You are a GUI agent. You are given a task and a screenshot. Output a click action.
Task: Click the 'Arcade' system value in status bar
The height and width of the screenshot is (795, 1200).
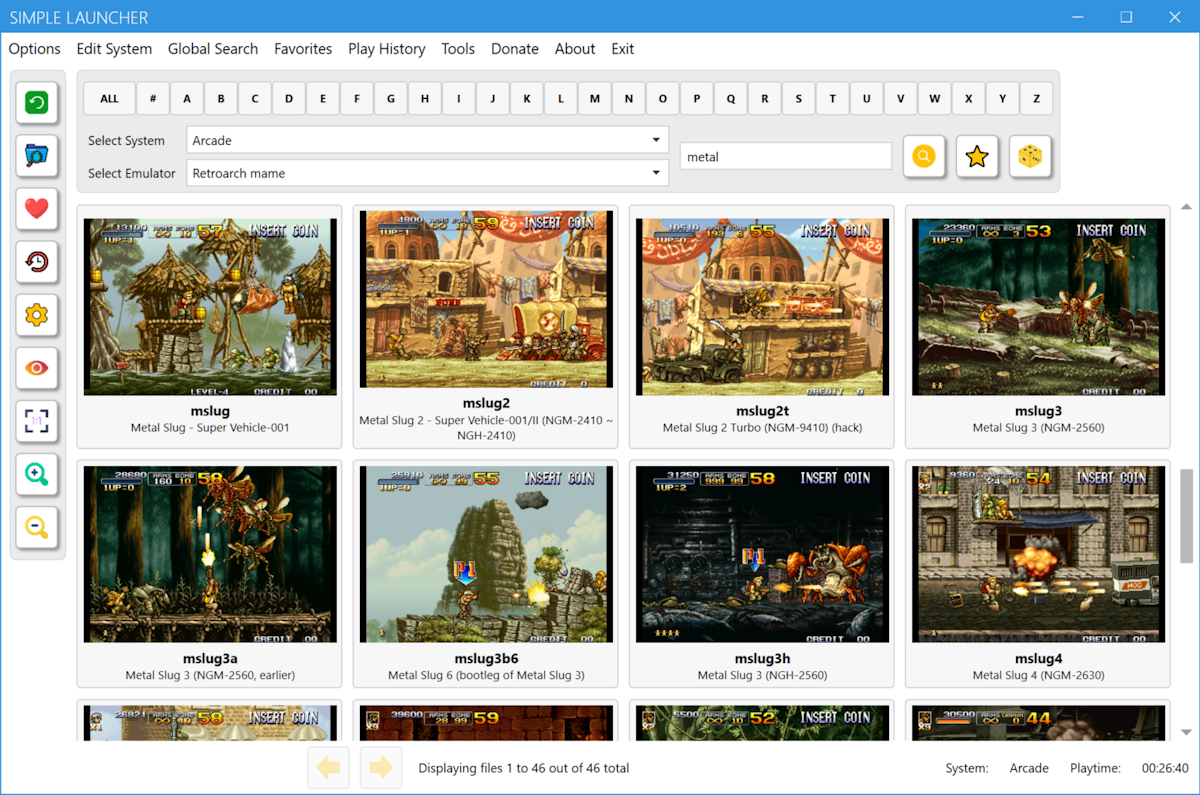[1029, 768]
